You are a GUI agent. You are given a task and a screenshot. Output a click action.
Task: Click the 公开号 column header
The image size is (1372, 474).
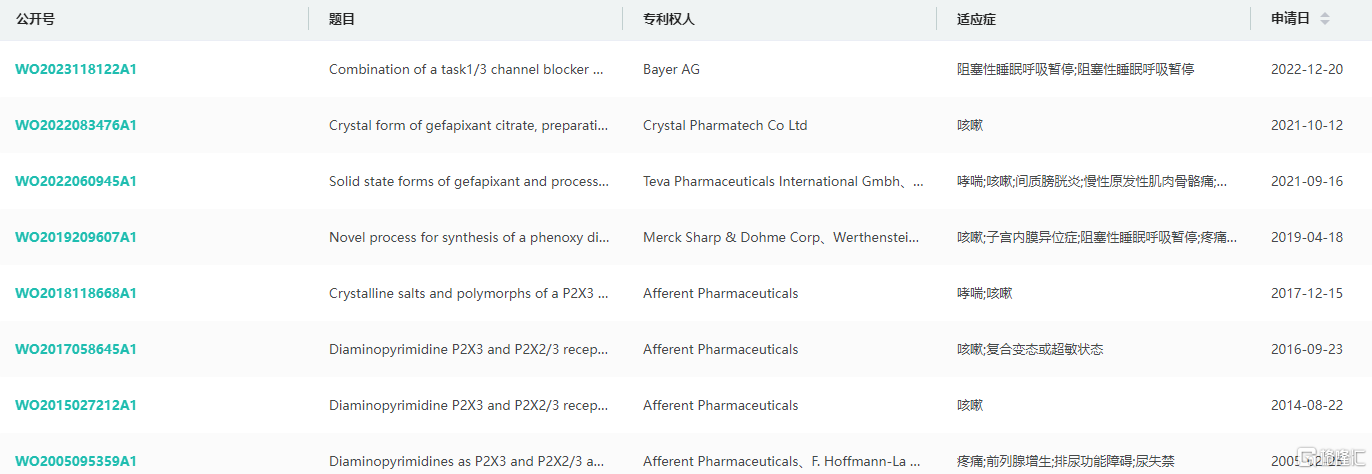coord(33,19)
